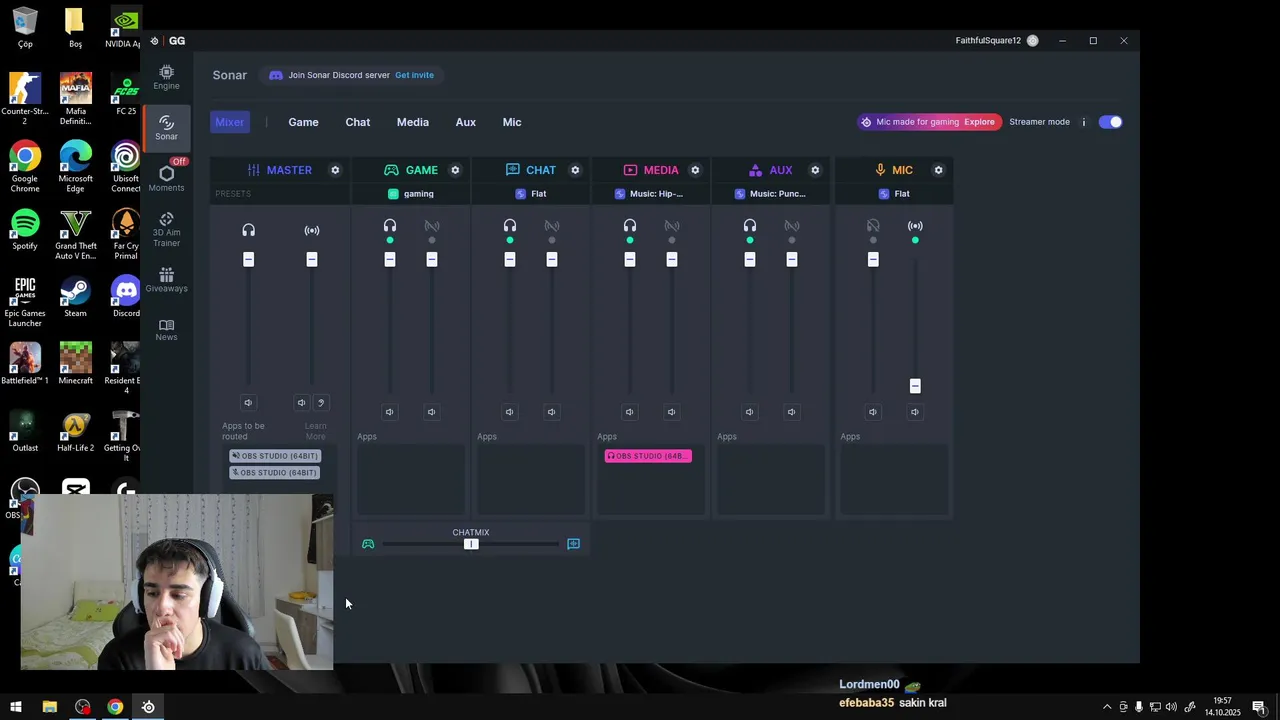Click MASTER headphone volume fader handle
The width and height of the screenshot is (1280, 720).
(x=249, y=260)
